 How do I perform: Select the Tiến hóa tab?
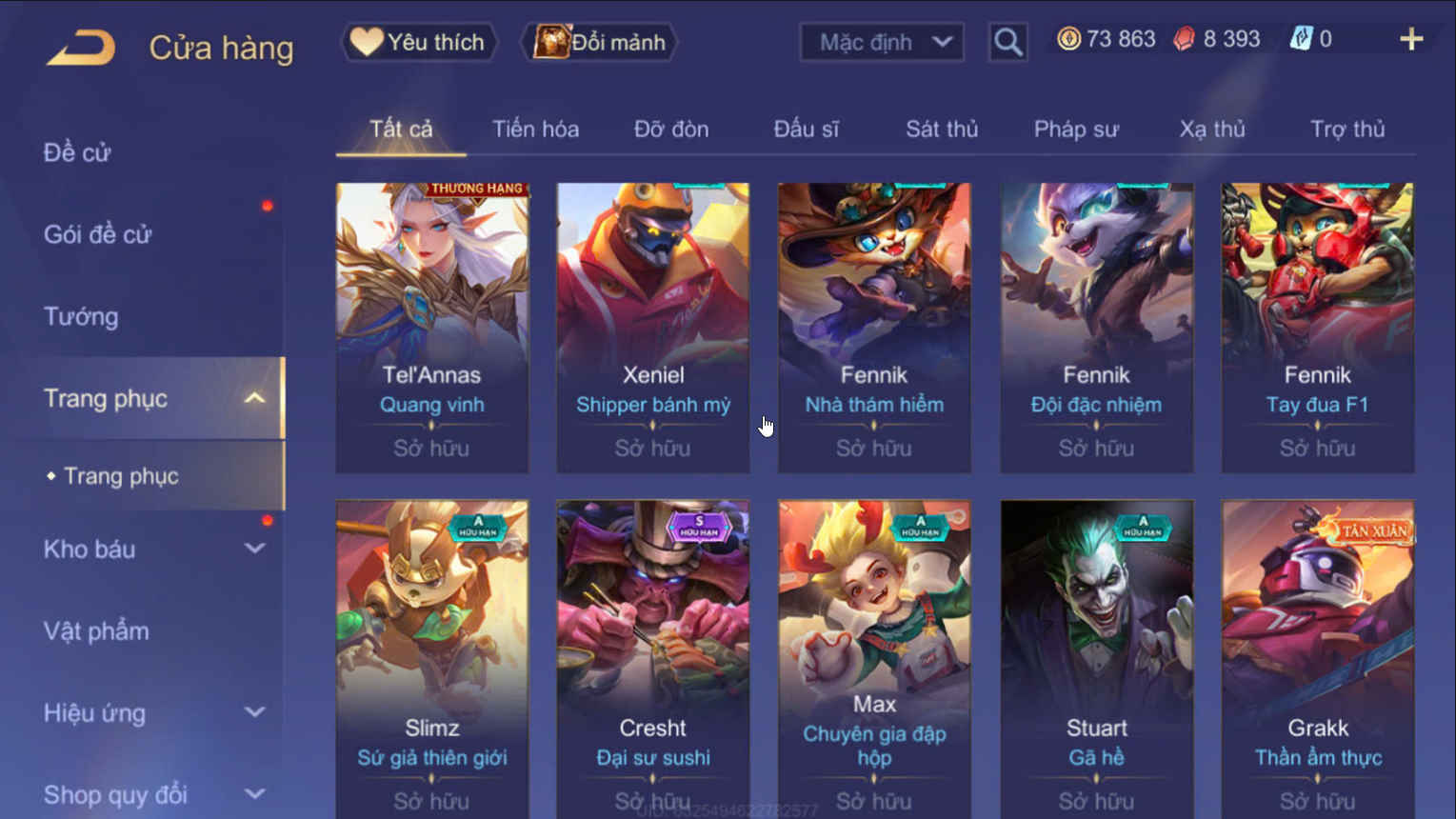click(x=535, y=130)
